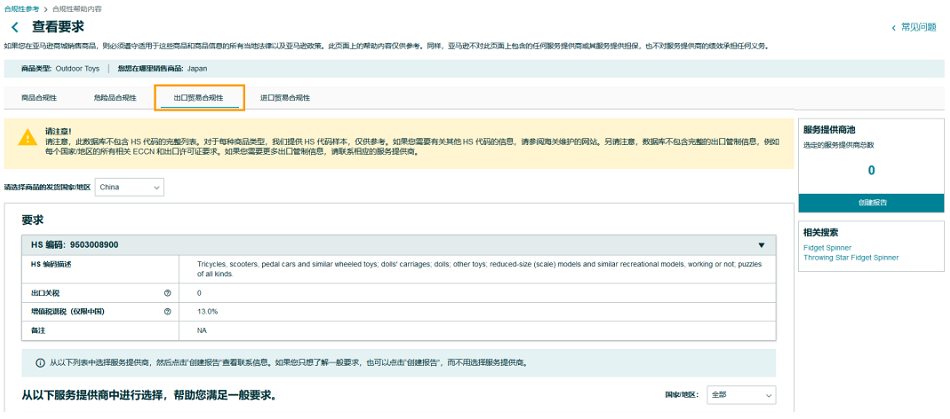Click the 合规性参考 breadcrumb link
This screenshot has height=419, width=950.
point(21,8)
